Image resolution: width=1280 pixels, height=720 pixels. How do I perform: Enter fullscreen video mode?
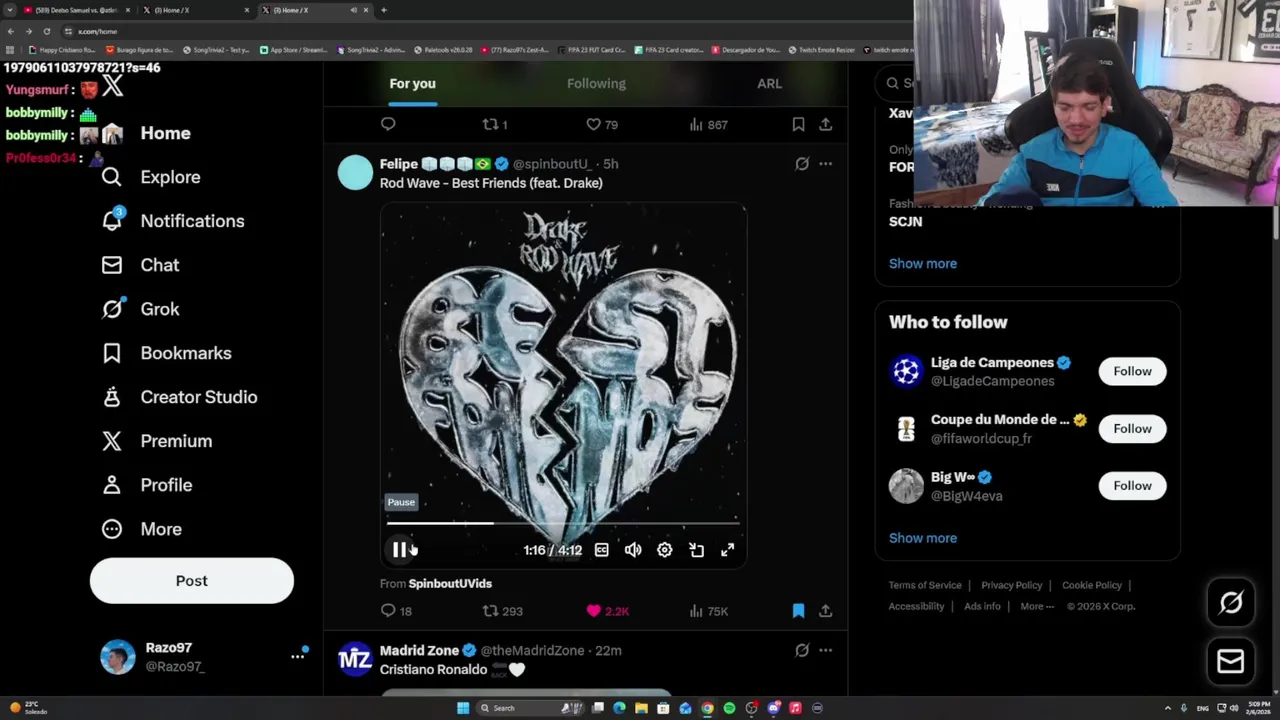(728, 550)
